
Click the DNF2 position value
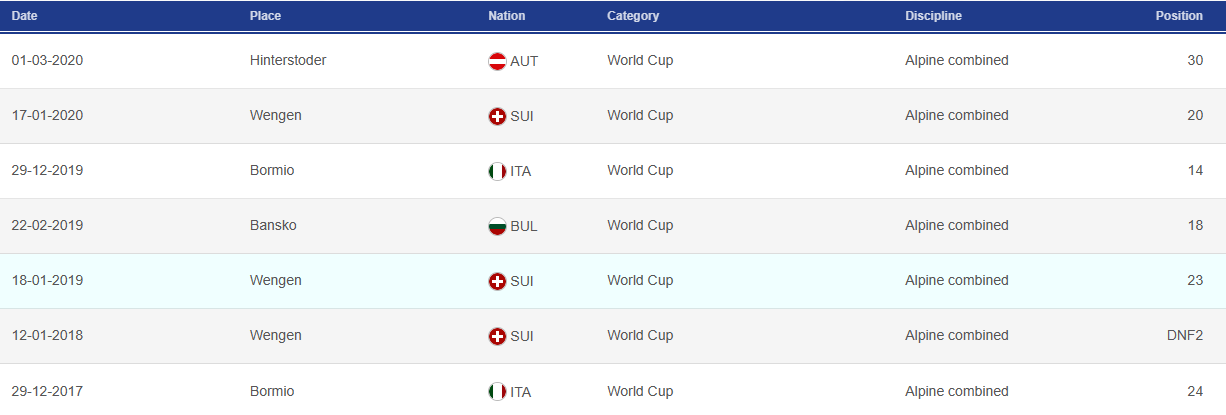1184,335
